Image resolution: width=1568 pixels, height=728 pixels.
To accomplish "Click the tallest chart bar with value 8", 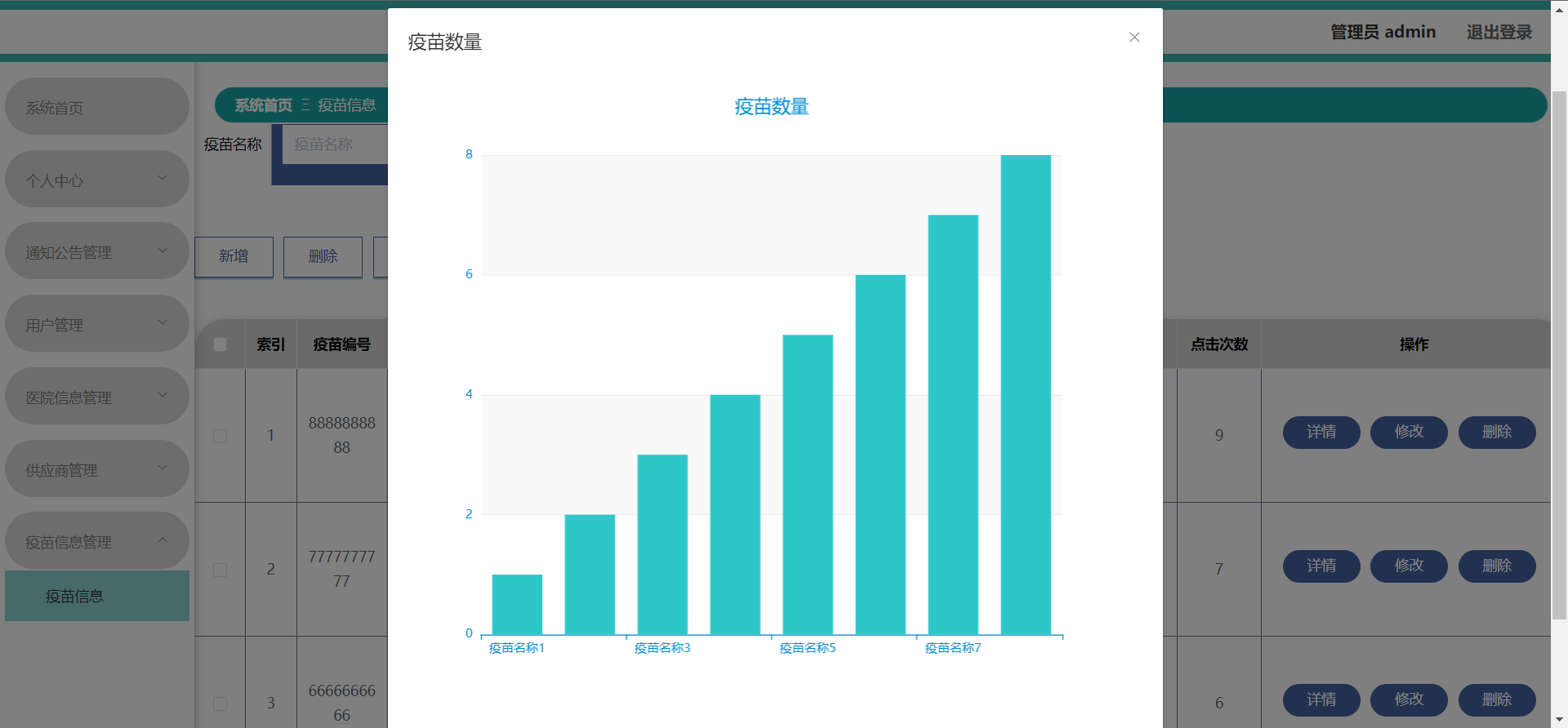I will point(1026,395).
